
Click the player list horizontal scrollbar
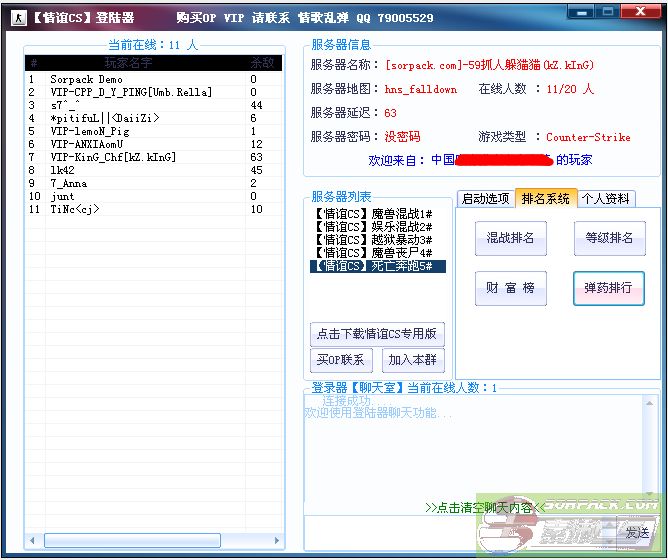(x=150, y=540)
